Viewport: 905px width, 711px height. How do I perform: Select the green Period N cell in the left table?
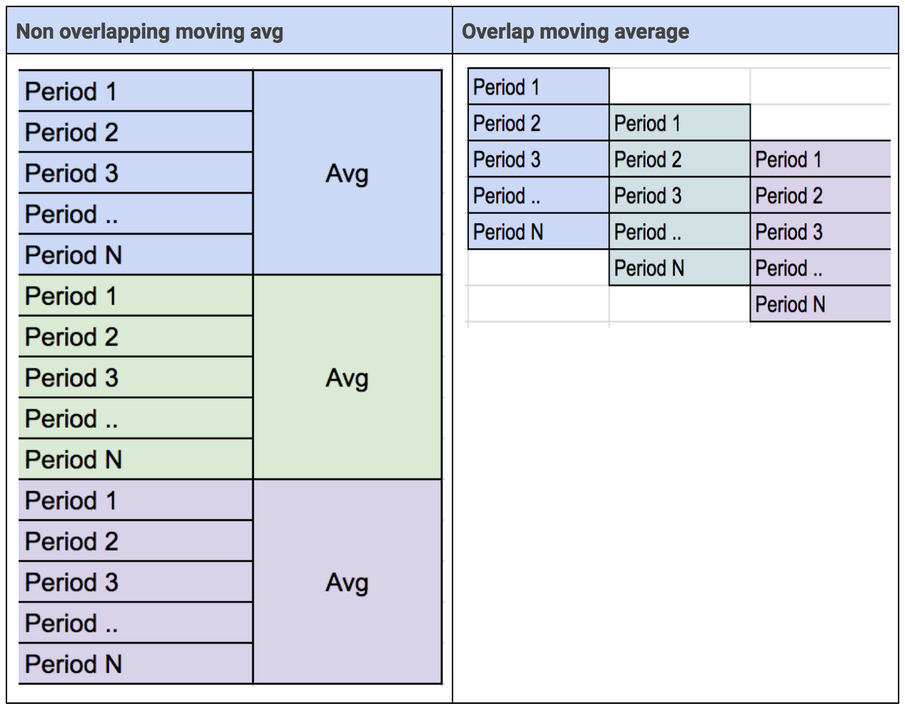point(136,459)
